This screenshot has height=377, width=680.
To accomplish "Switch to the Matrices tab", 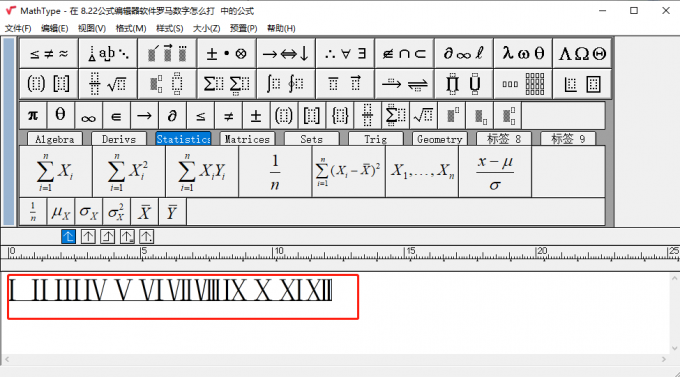I will 247,139.
